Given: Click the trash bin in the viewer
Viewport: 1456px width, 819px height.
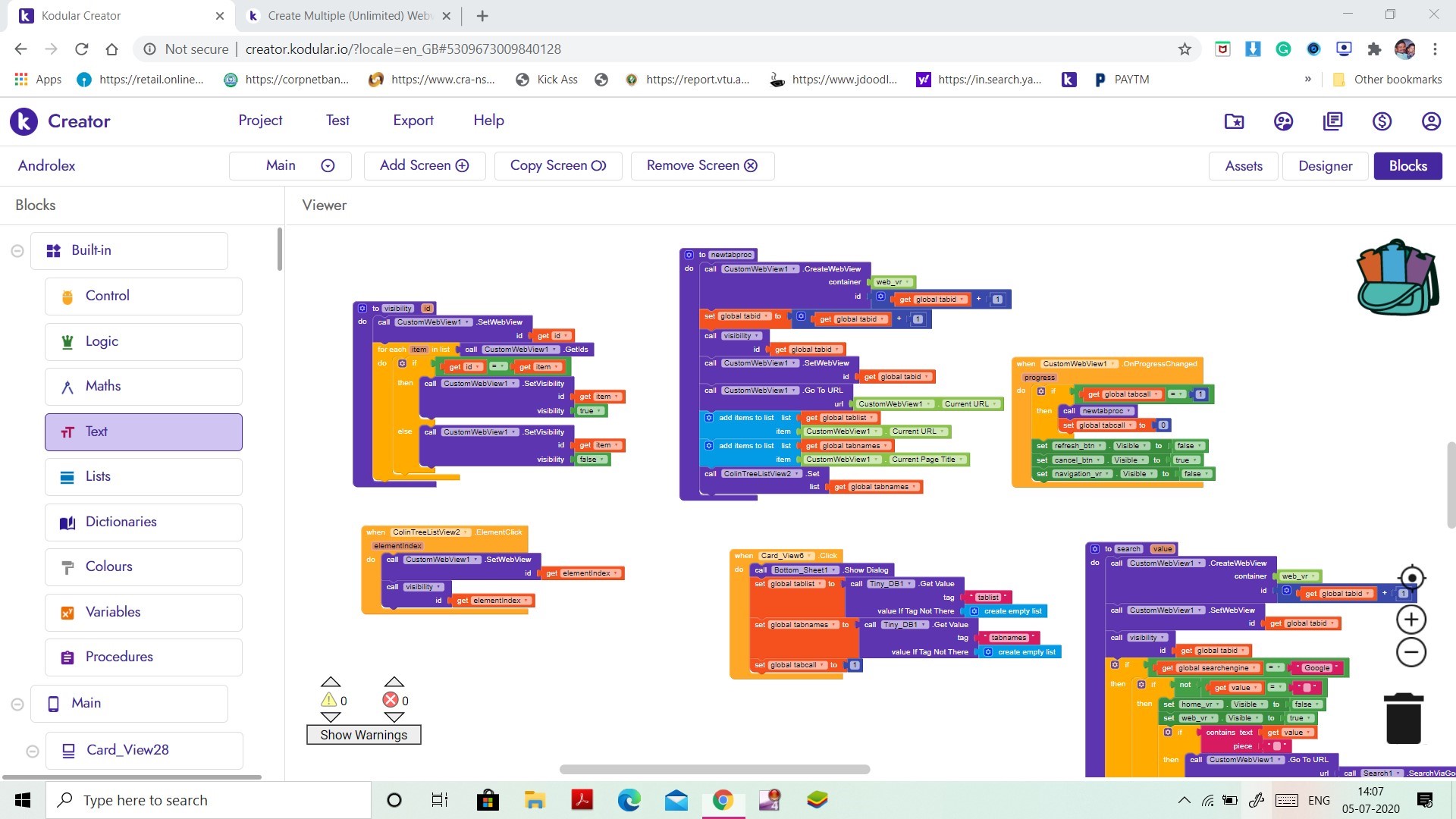Looking at the screenshot, I should pyautogui.click(x=1404, y=718).
